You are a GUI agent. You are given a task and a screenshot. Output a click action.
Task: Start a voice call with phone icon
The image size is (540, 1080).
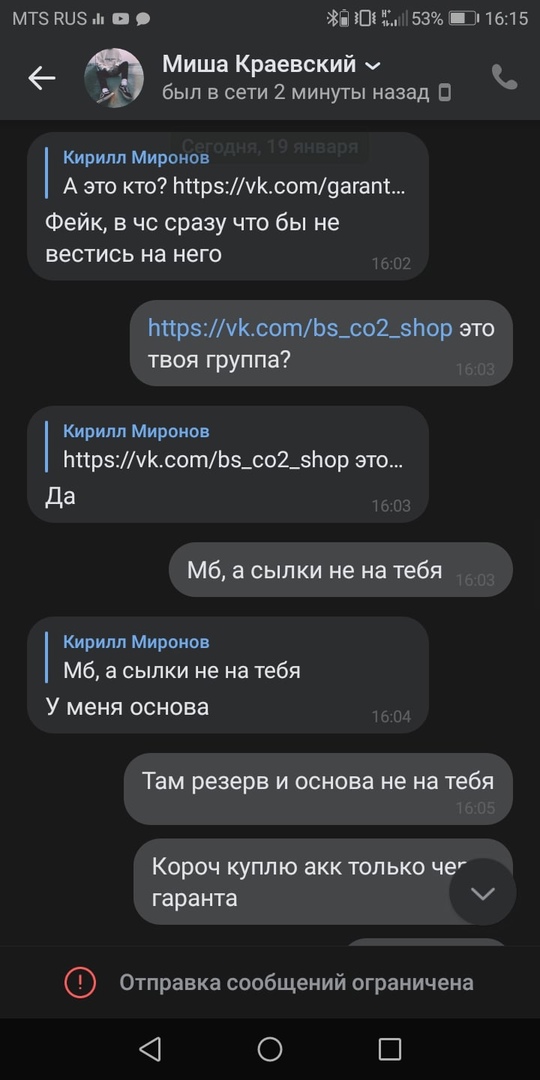pyautogui.click(x=504, y=77)
